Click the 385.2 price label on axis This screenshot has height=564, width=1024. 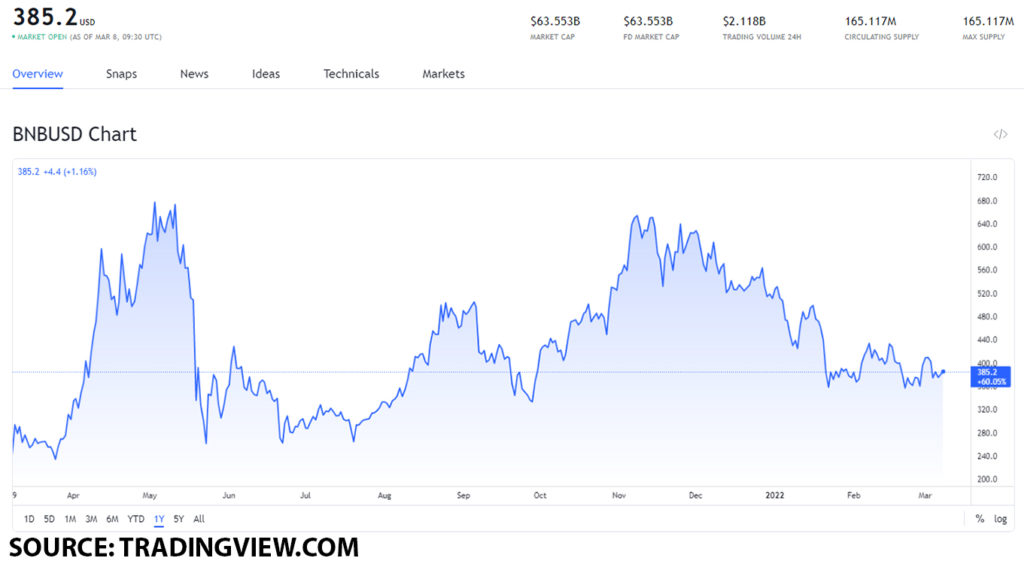(990, 377)
